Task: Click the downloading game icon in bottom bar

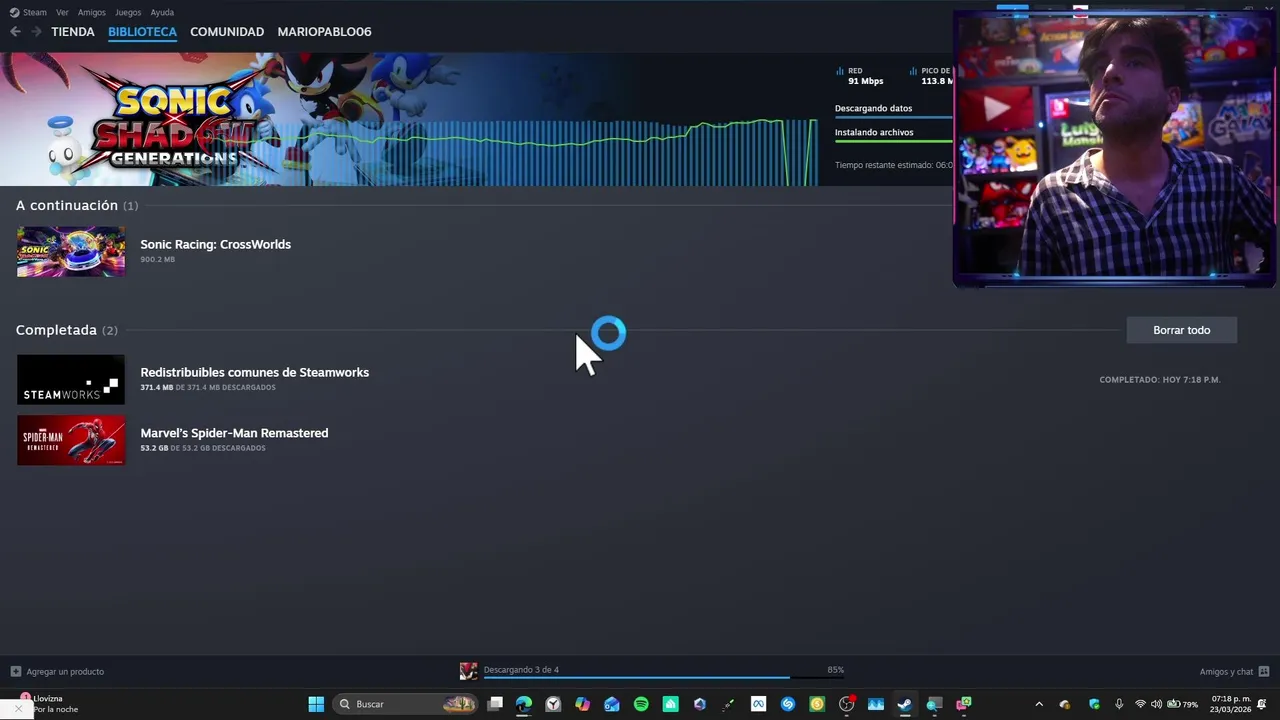Action: [468, 671]
